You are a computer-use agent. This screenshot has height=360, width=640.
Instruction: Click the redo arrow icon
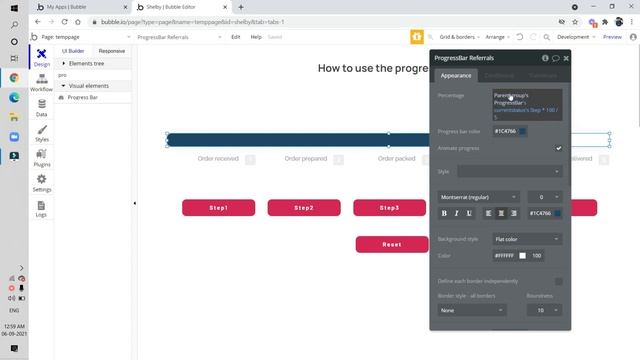point(533,37)
